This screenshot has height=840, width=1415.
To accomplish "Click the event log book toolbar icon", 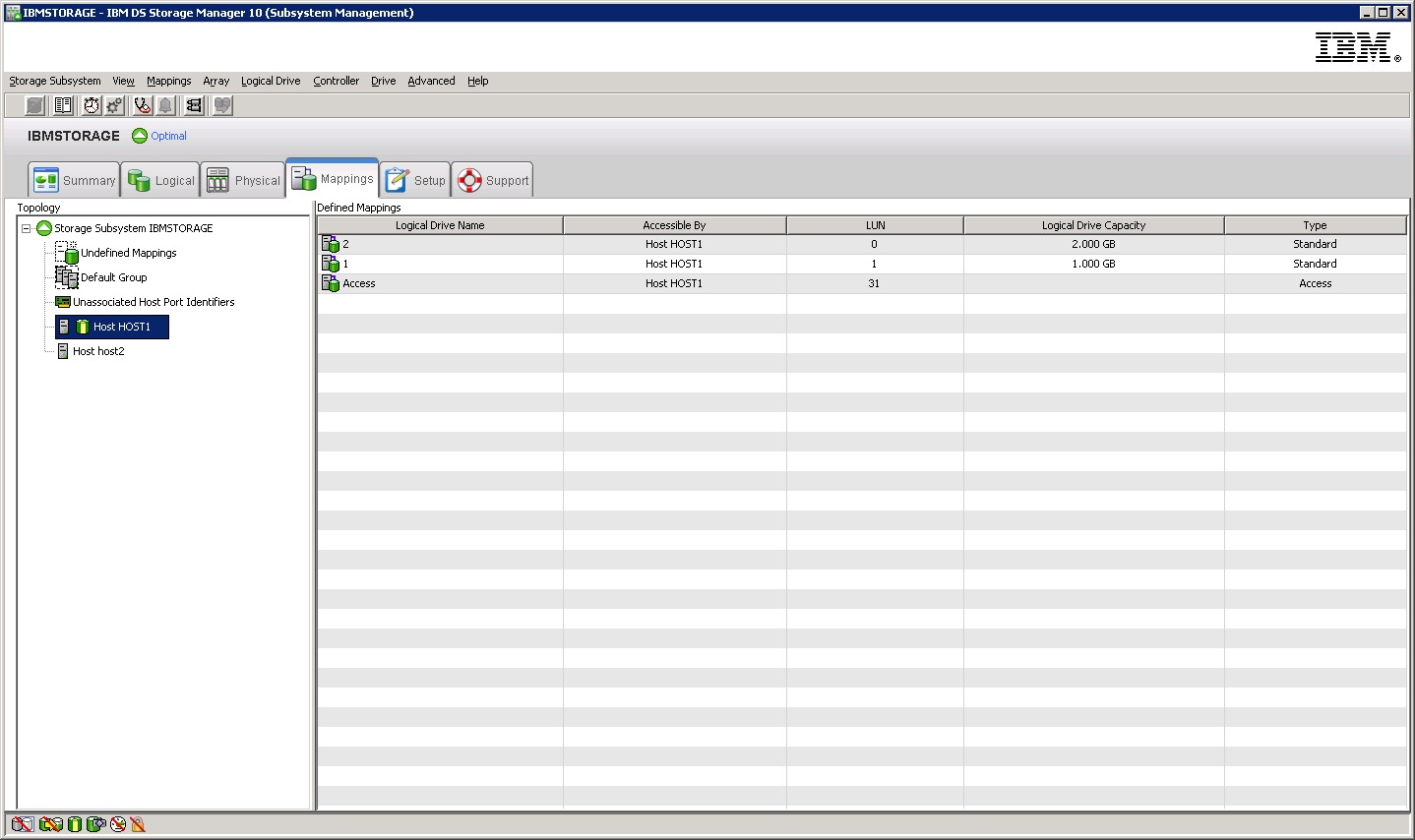I will pos(63,105).
